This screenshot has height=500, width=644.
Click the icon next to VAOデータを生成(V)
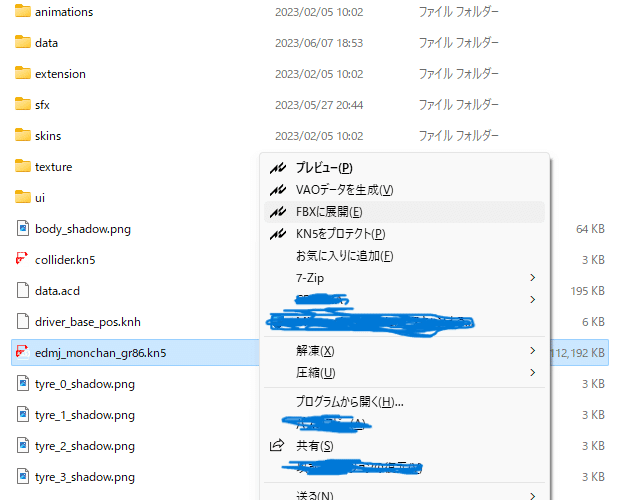(278, 190)
